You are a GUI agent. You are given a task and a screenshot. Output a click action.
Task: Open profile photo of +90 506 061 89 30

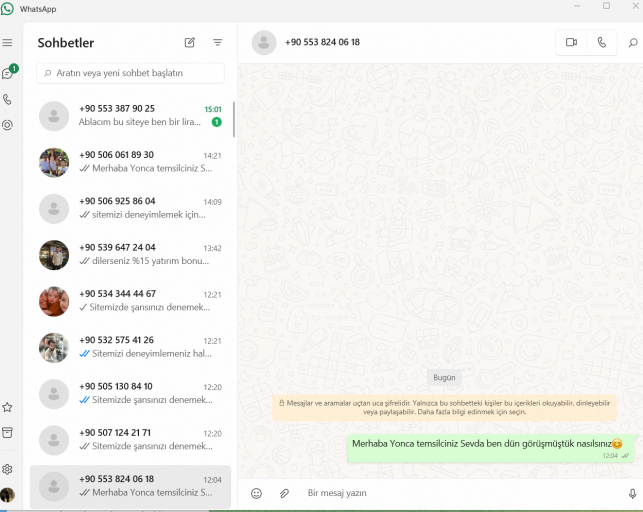[x=54, y=162]
